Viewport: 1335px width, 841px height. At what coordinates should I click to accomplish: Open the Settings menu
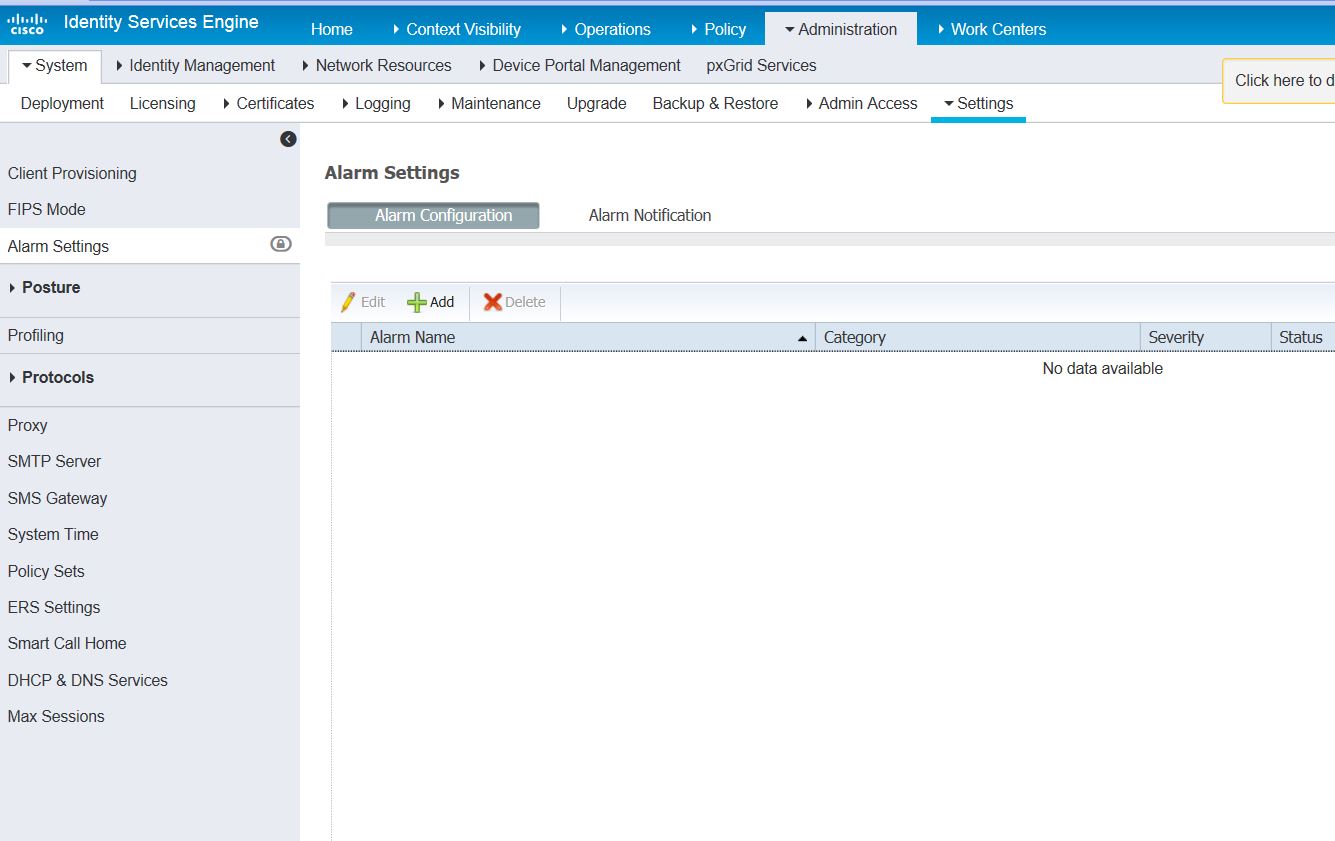978,103
